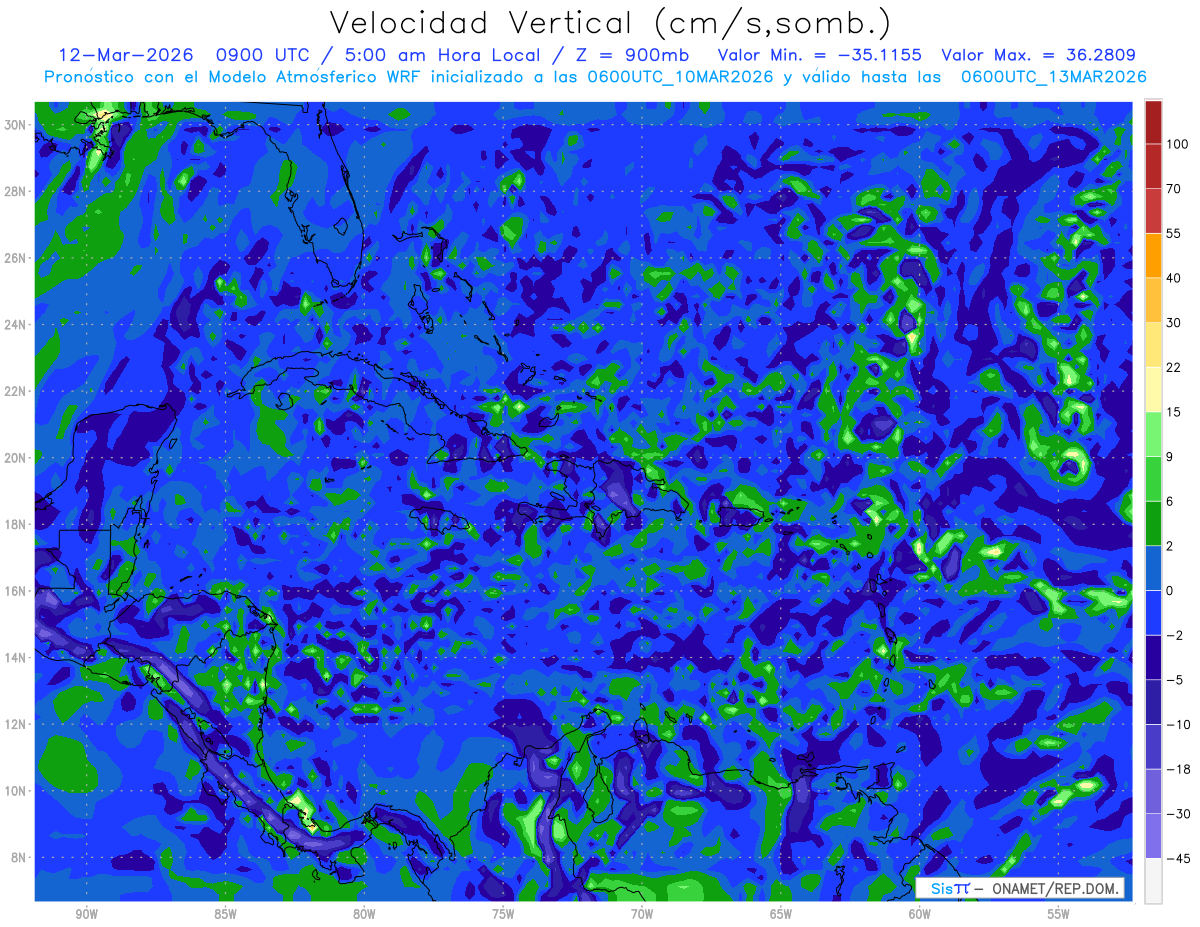Click the '70' color scale label
The image size is (1200, 927).
[x=1174, y=188]
